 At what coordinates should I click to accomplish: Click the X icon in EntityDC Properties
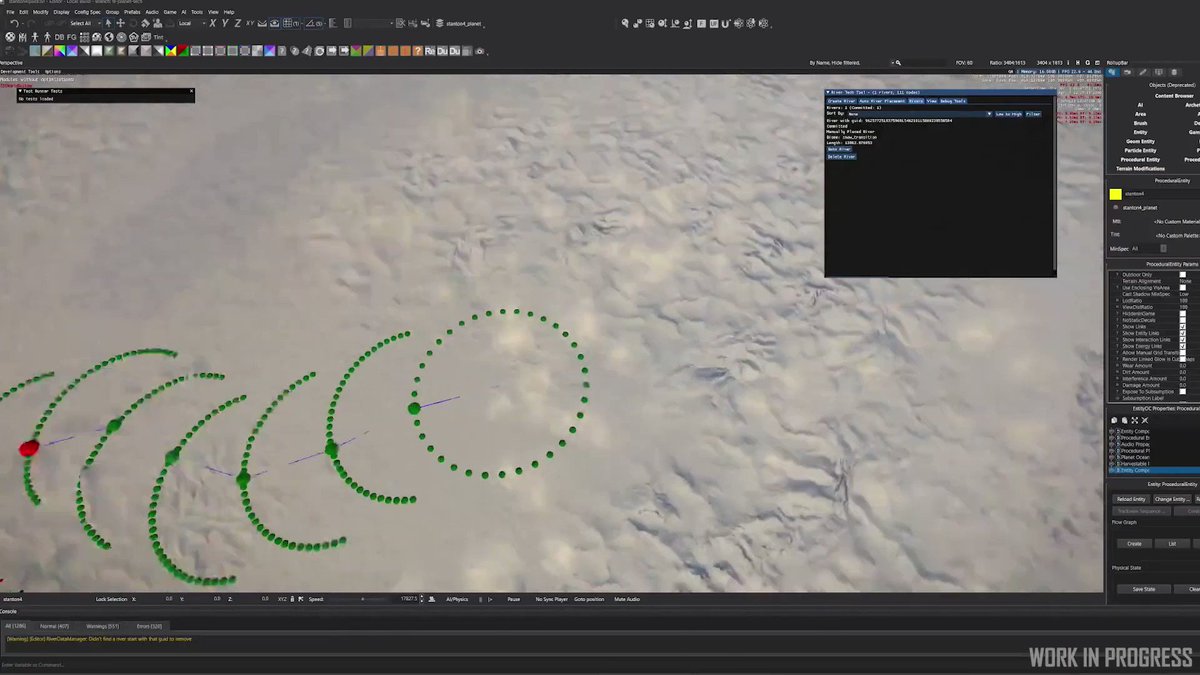click(1145, 420)
